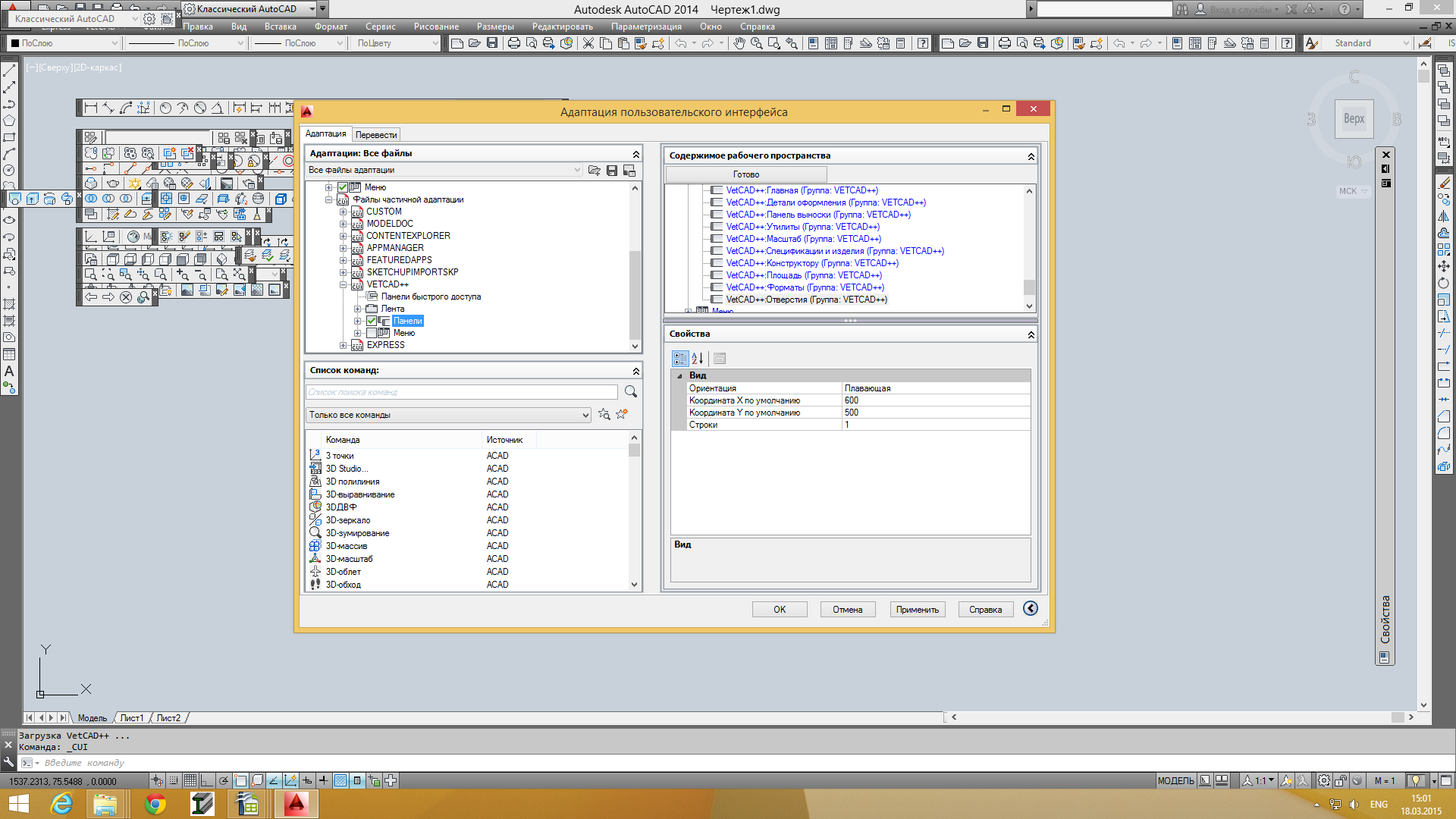This screenshot has width=1456, height=819.
Task: Select the multiline text A tool
Action: (x=9, y=372)
